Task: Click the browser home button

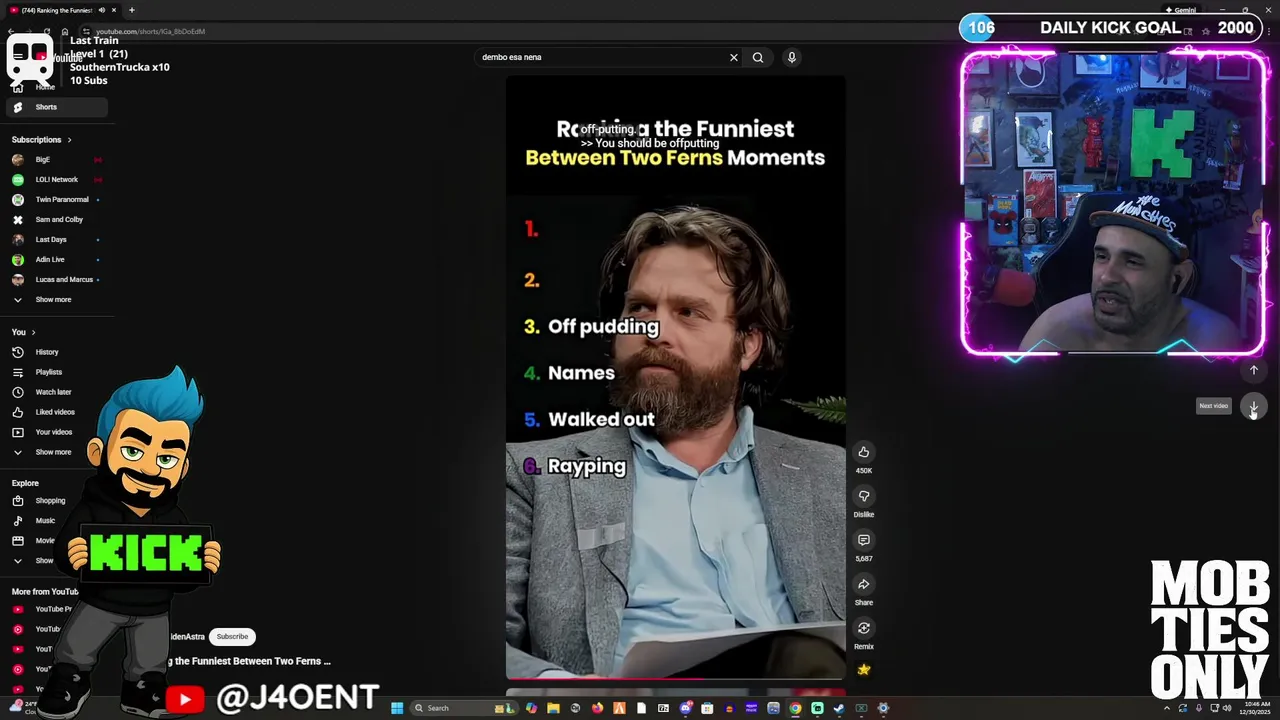Action: tap(65, 31)
